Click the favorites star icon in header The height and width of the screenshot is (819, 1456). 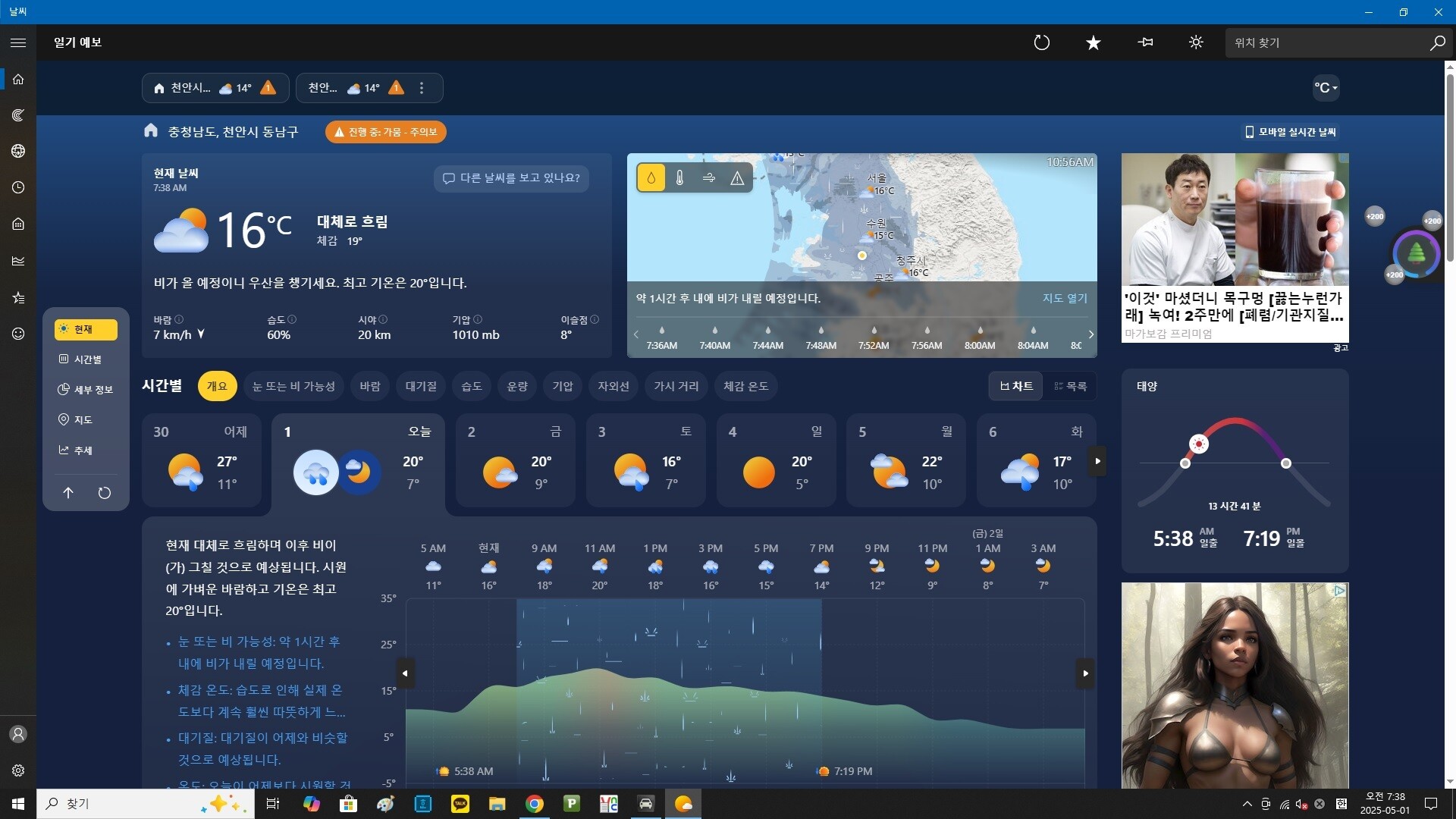[x=1093, y=42]
